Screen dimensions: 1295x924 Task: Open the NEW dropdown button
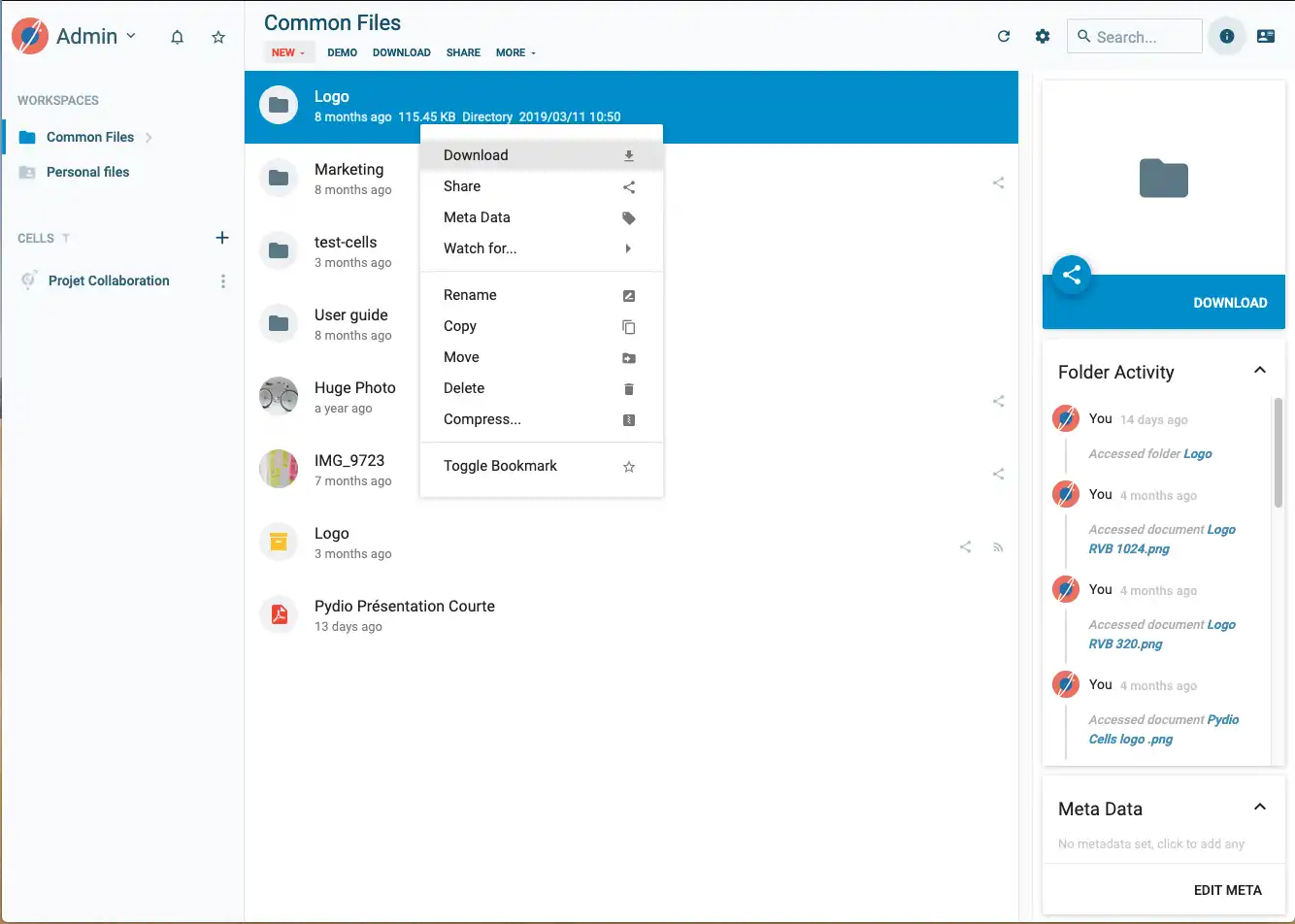click(289, 52)
